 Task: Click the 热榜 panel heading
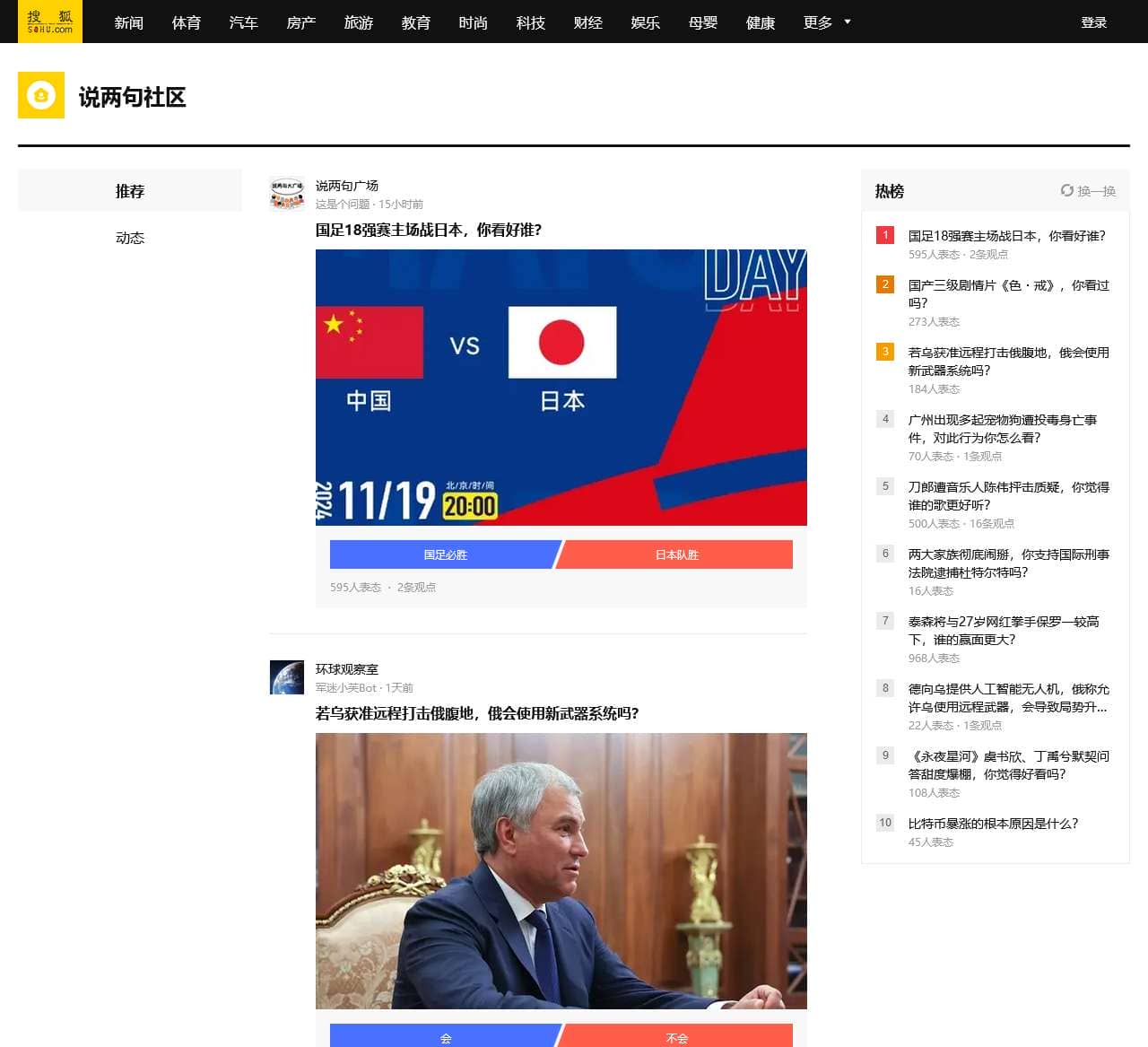point(890,191)
